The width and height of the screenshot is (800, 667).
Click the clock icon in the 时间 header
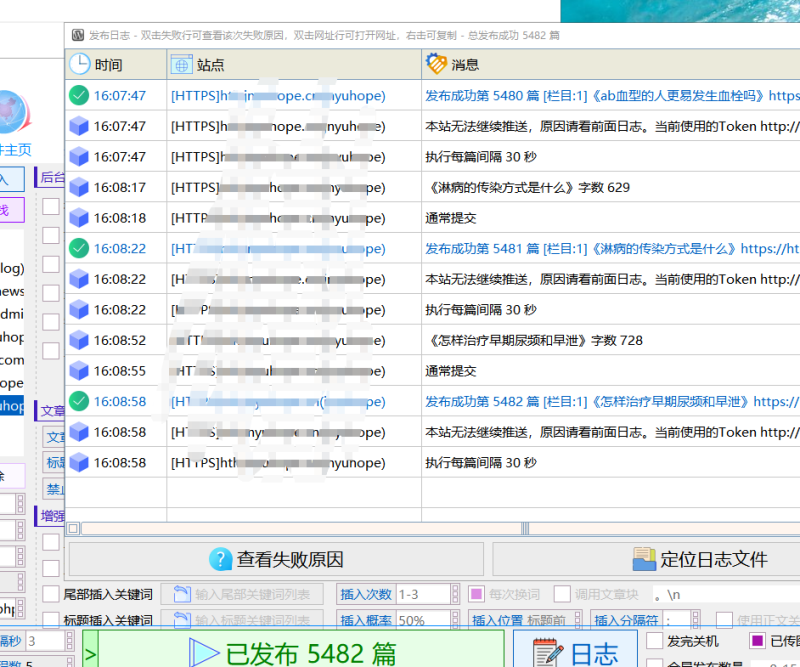tap(80, 64)
